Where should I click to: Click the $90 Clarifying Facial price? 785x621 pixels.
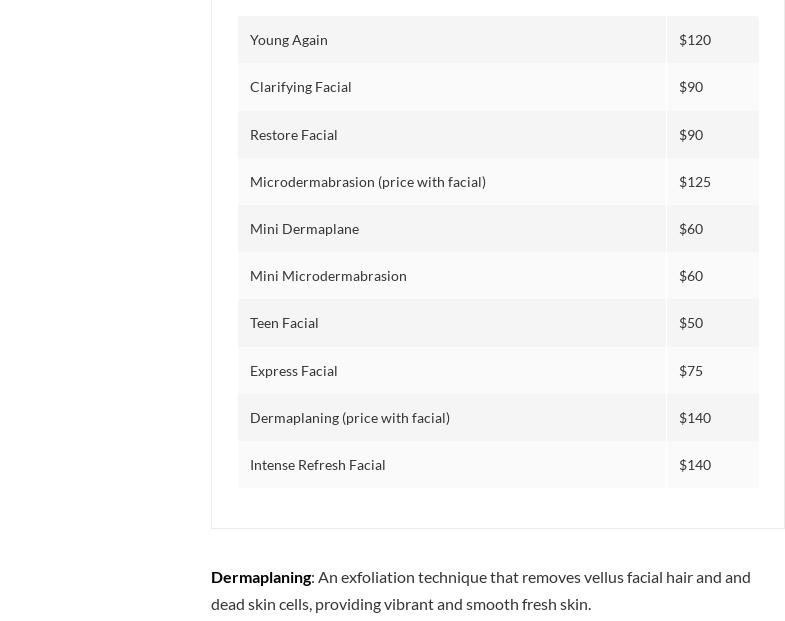[691, 87]
